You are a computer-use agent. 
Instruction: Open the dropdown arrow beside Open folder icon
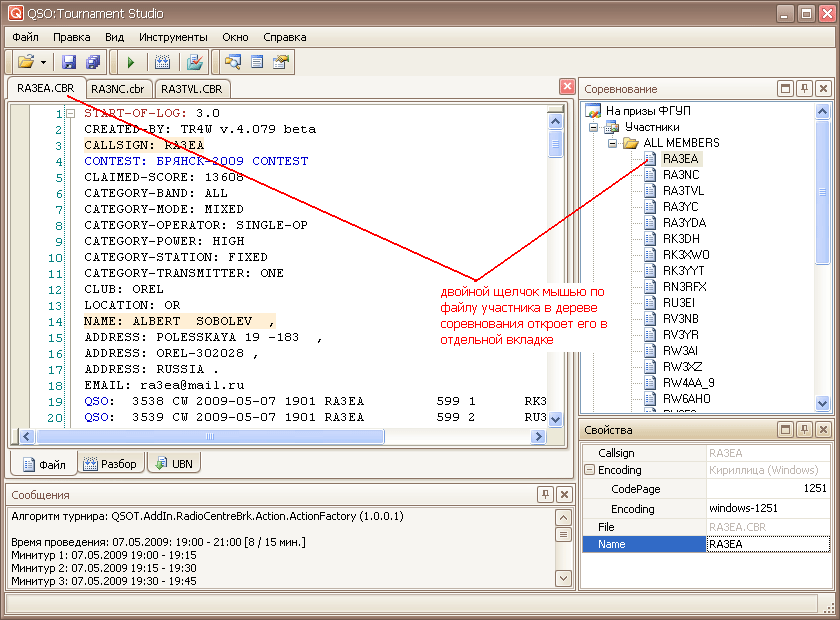coord(44,62)
